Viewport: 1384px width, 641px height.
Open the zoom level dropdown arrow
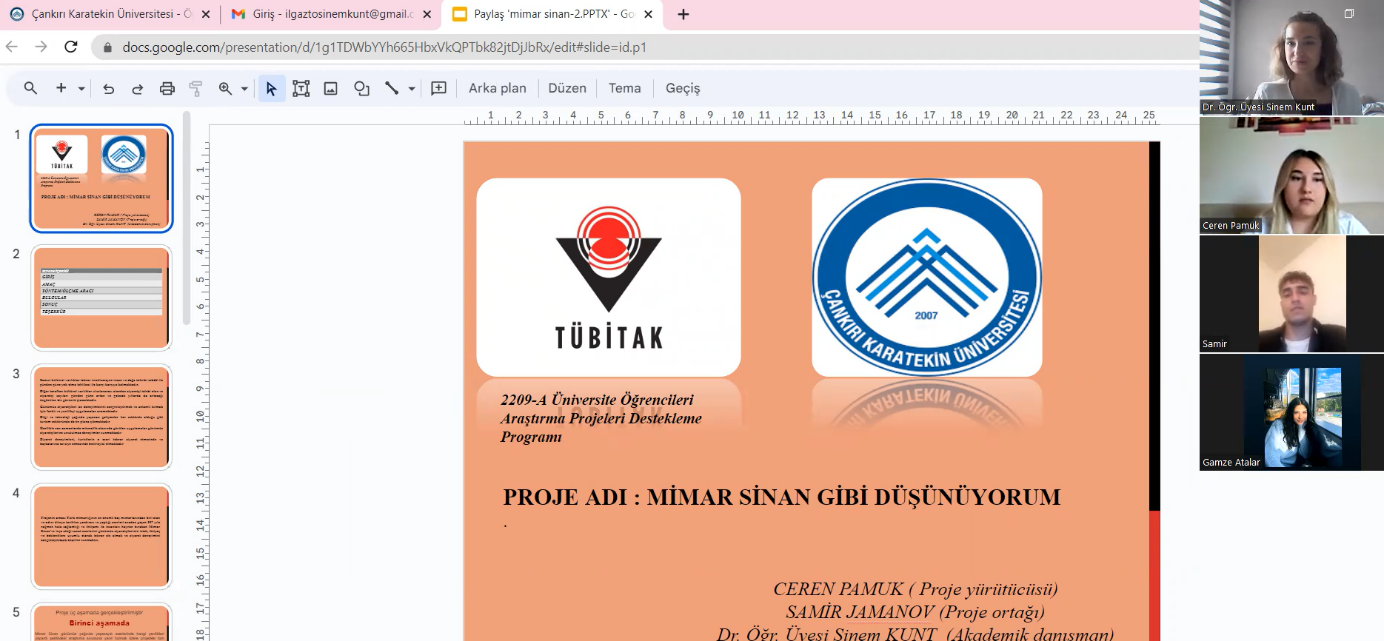pyautogui.click(x=244, y=88)
